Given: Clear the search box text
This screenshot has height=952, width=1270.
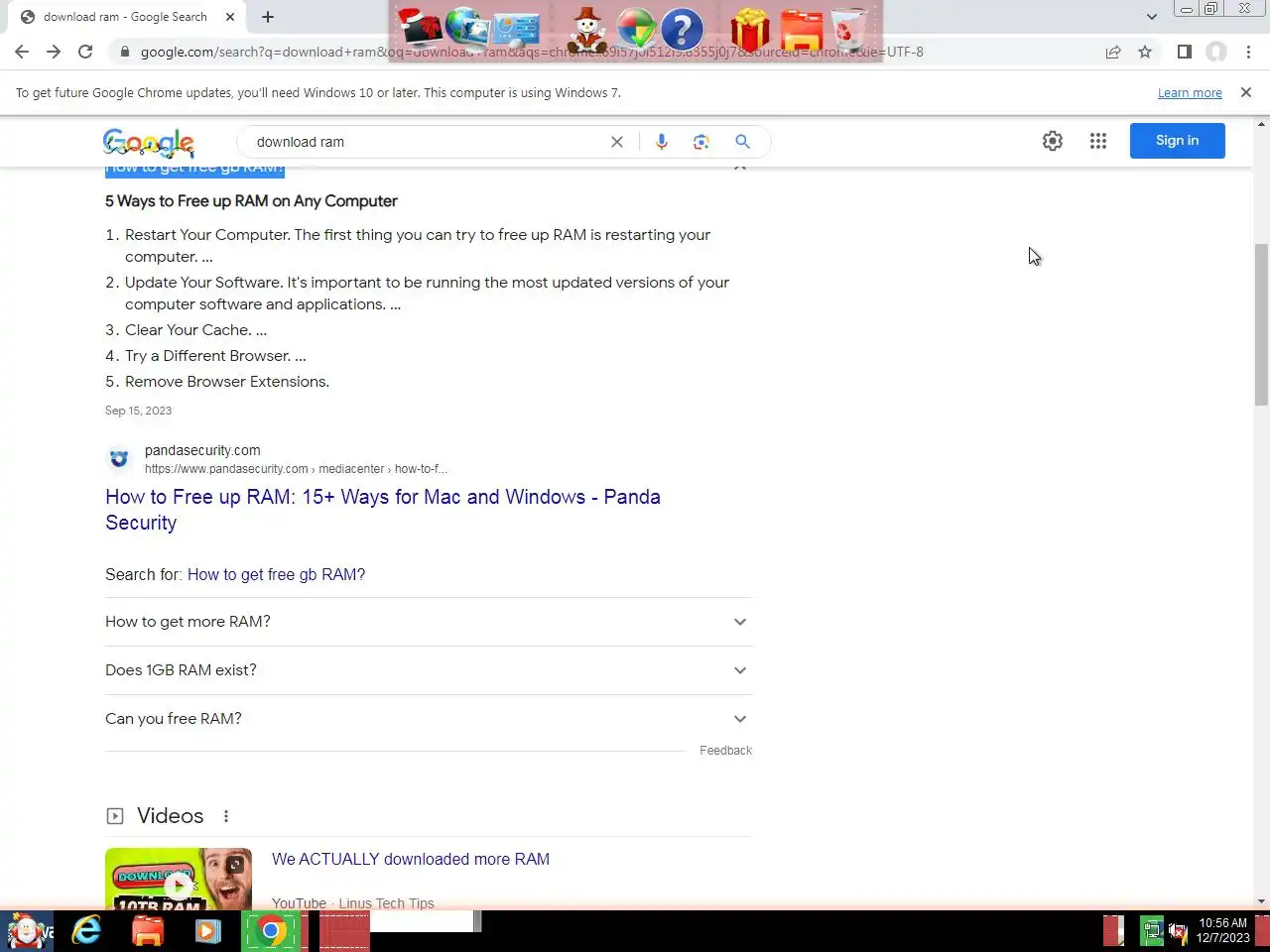Looking at the screenshot, I should click(x=617, y=142).
